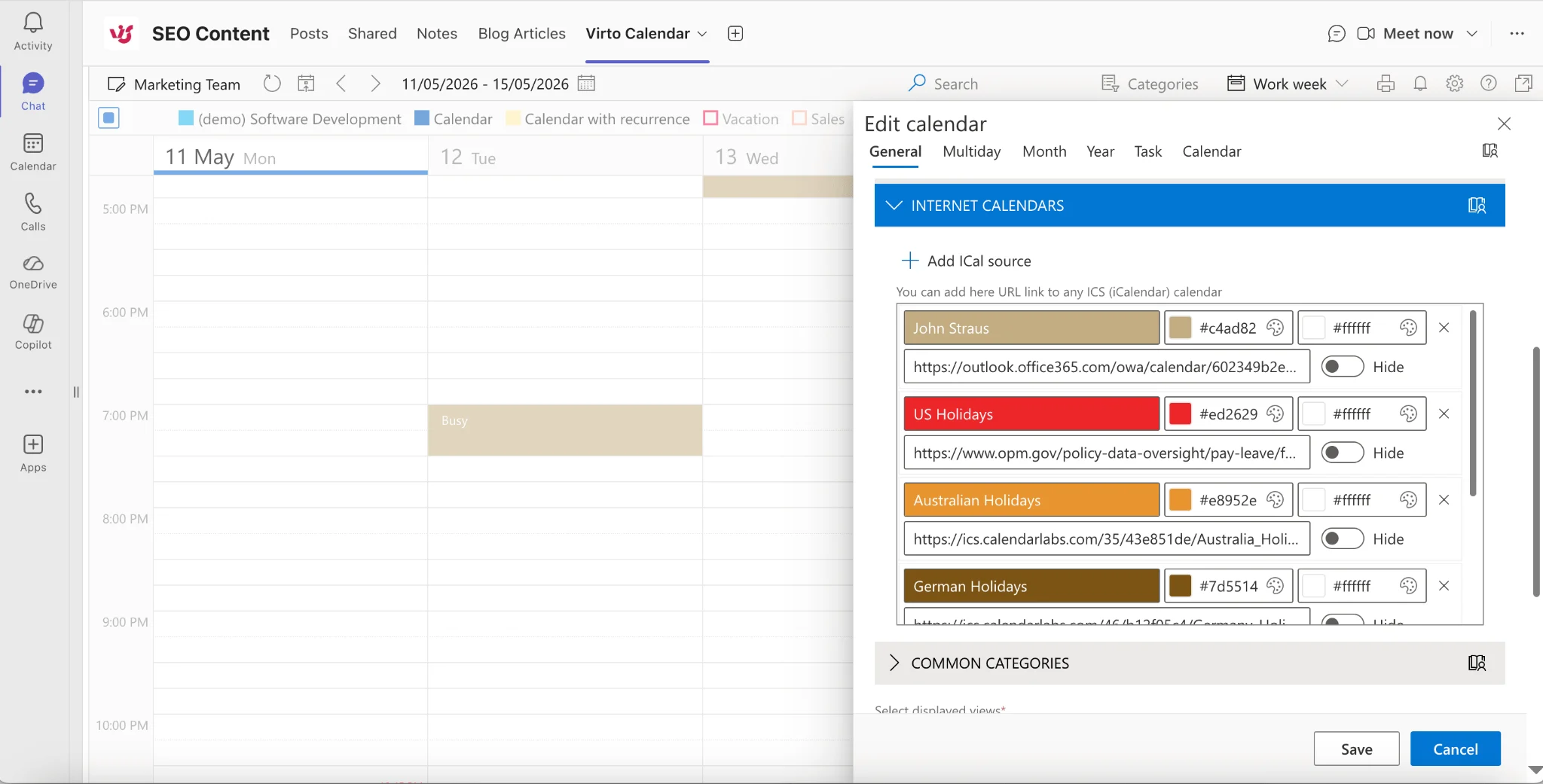Pop out calendar in new window
The height and width of the screenshot is (784, 1543).
[x=1523, y=84]
